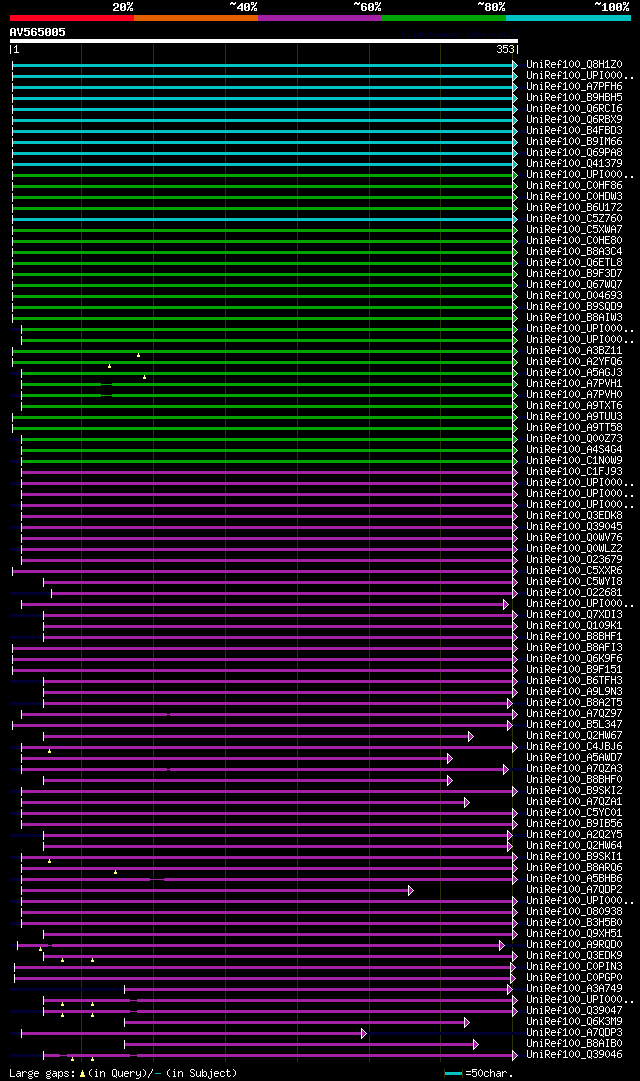The image size is (640, 1081).
Task: Select the UniRef100_Q6K9F6 label
Action: (574, 660)
